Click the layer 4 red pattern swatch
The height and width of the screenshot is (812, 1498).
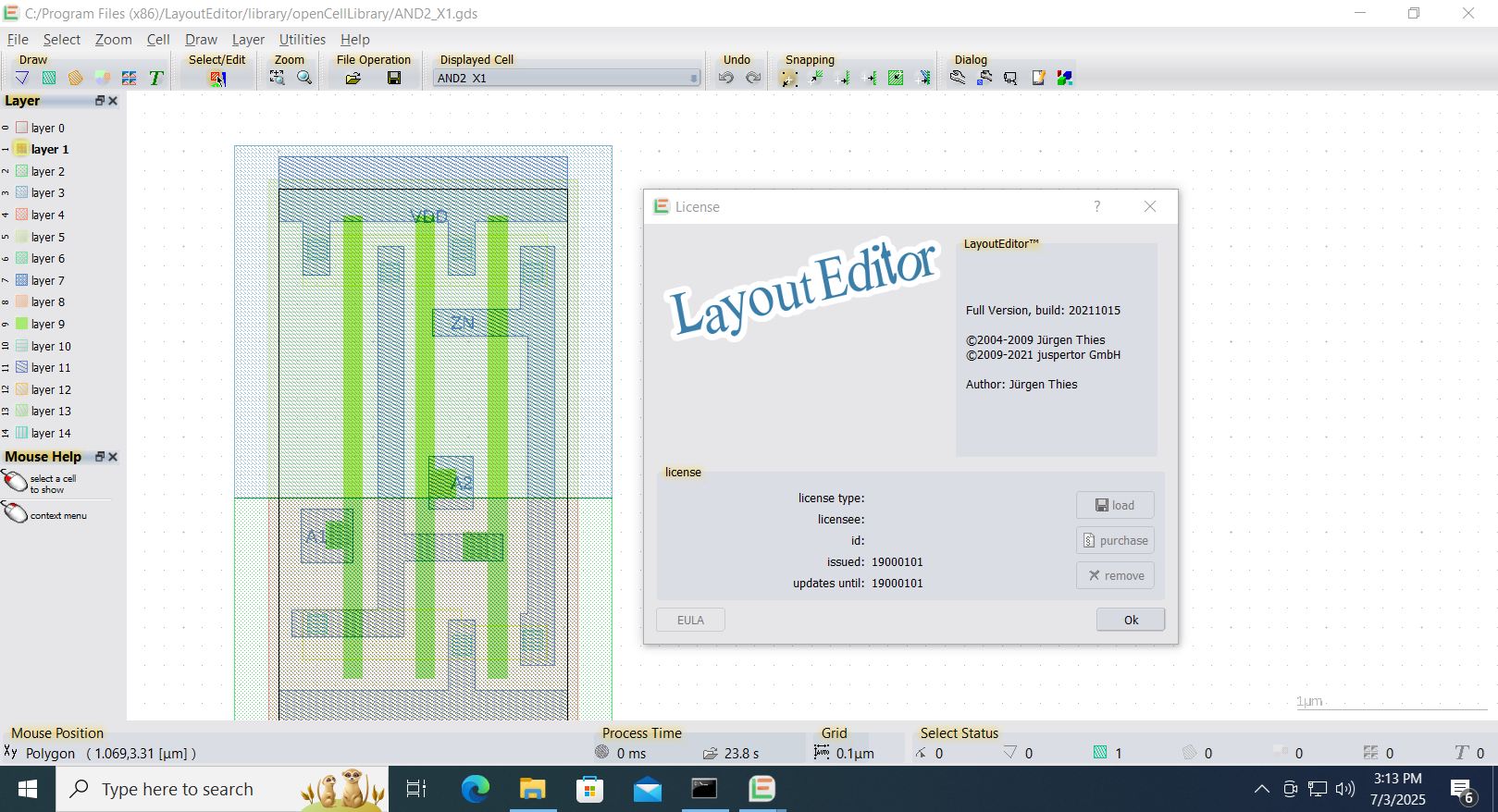pyautogui.click(x=22, y=215)
